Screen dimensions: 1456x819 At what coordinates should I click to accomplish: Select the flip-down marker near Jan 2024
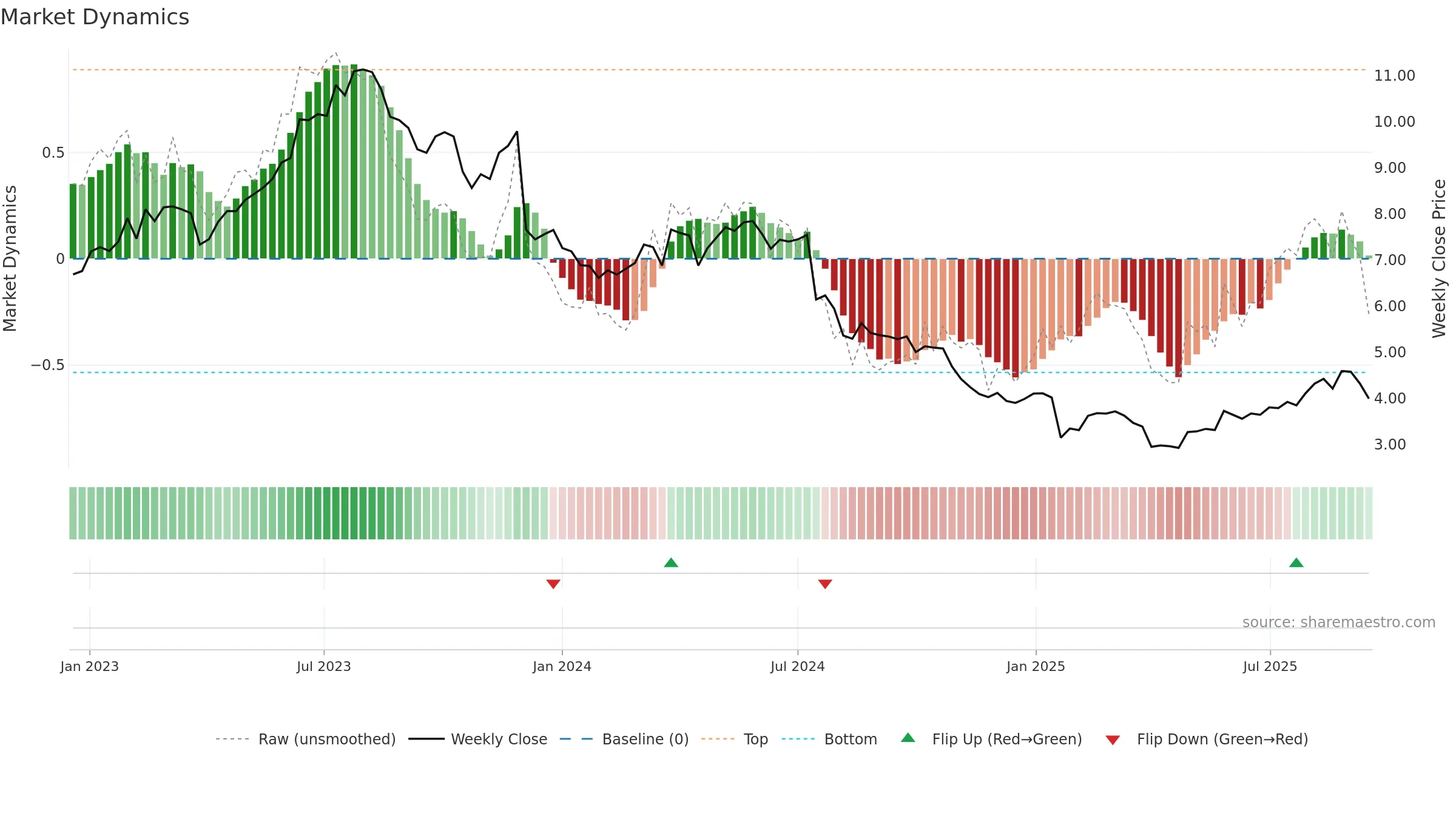click(553, 584)
